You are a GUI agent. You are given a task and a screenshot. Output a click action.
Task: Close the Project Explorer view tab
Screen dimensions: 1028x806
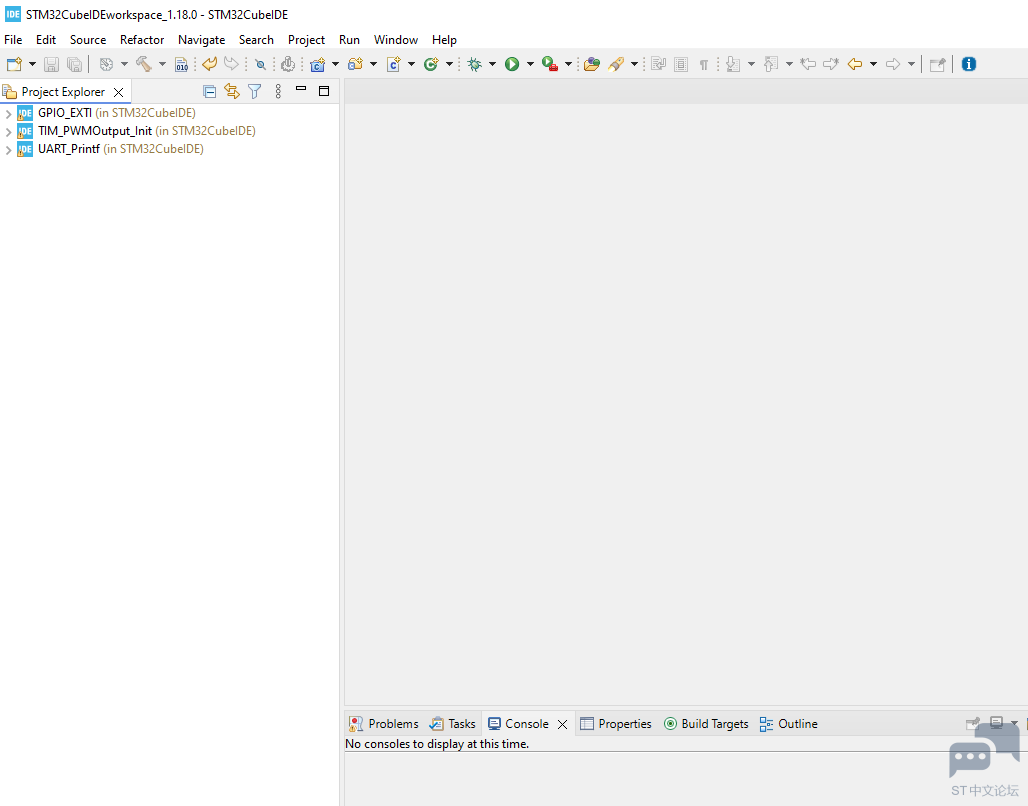118,92
